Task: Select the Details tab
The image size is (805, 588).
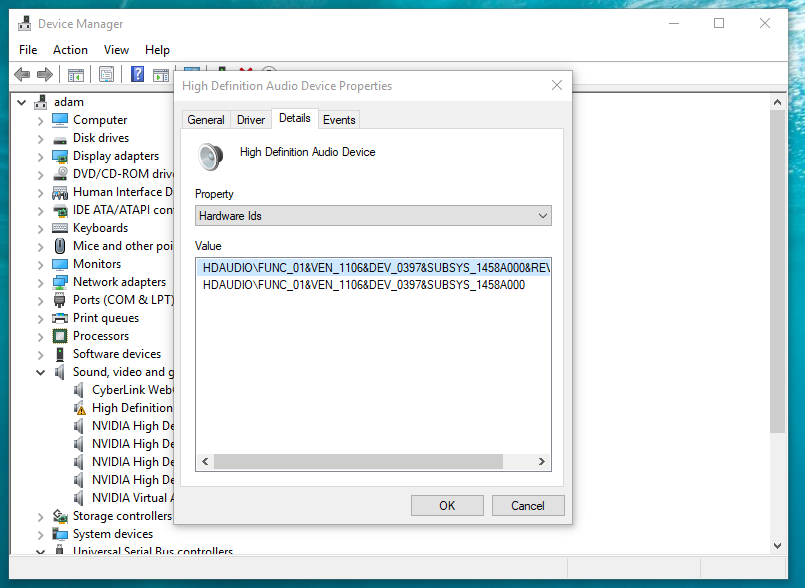Action: pyautogui.click(x=295, y=118)
